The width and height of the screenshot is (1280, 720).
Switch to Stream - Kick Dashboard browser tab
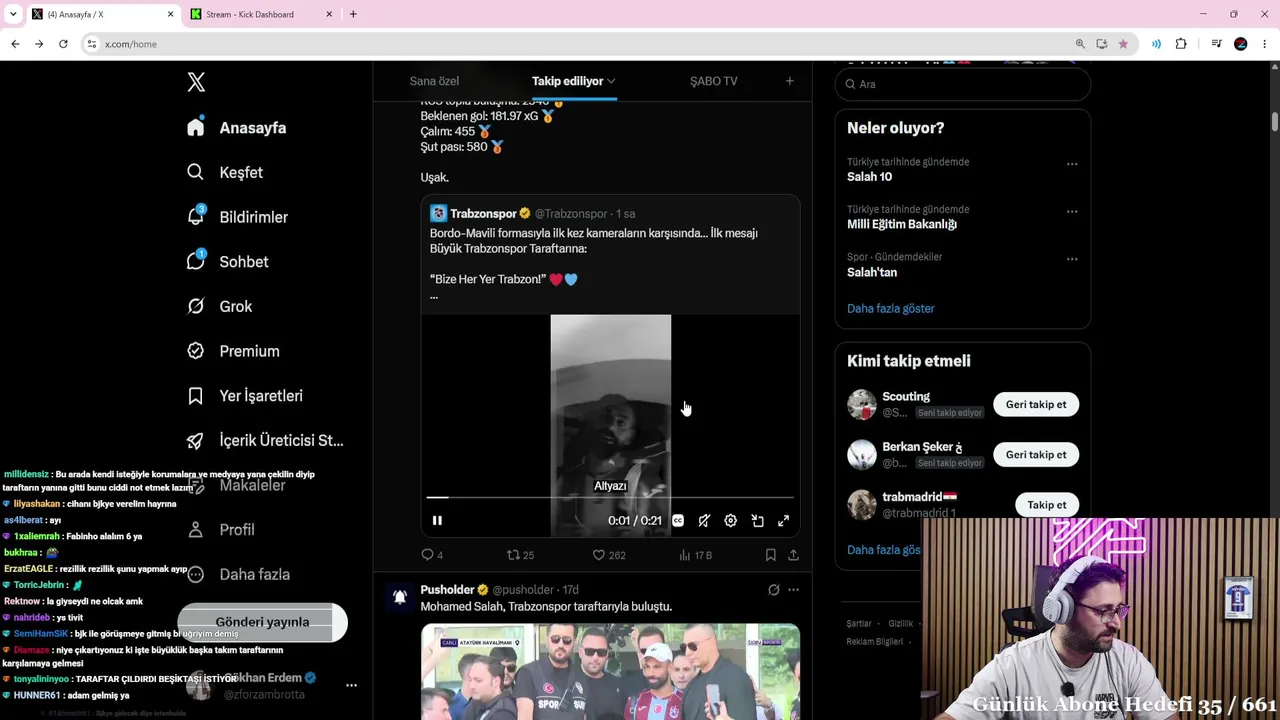(262, 14)
